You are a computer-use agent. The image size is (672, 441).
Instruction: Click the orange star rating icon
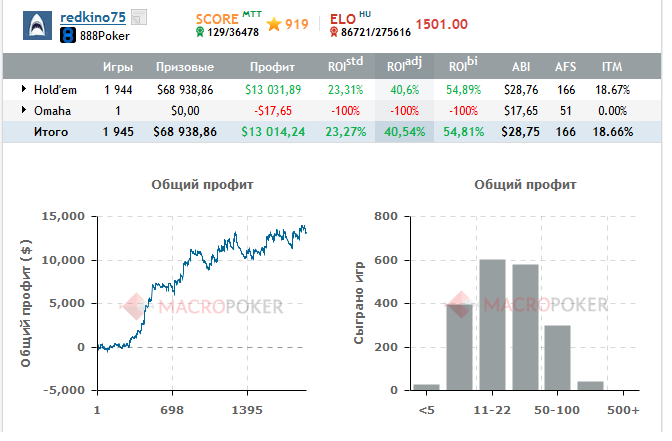pyautogui.click(x=274, y=24)
